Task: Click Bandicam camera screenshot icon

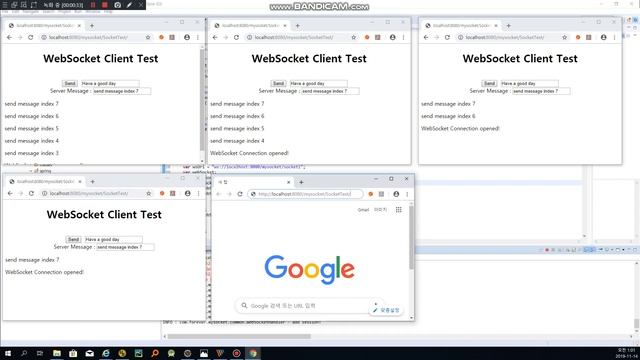Action: point(118,5)
